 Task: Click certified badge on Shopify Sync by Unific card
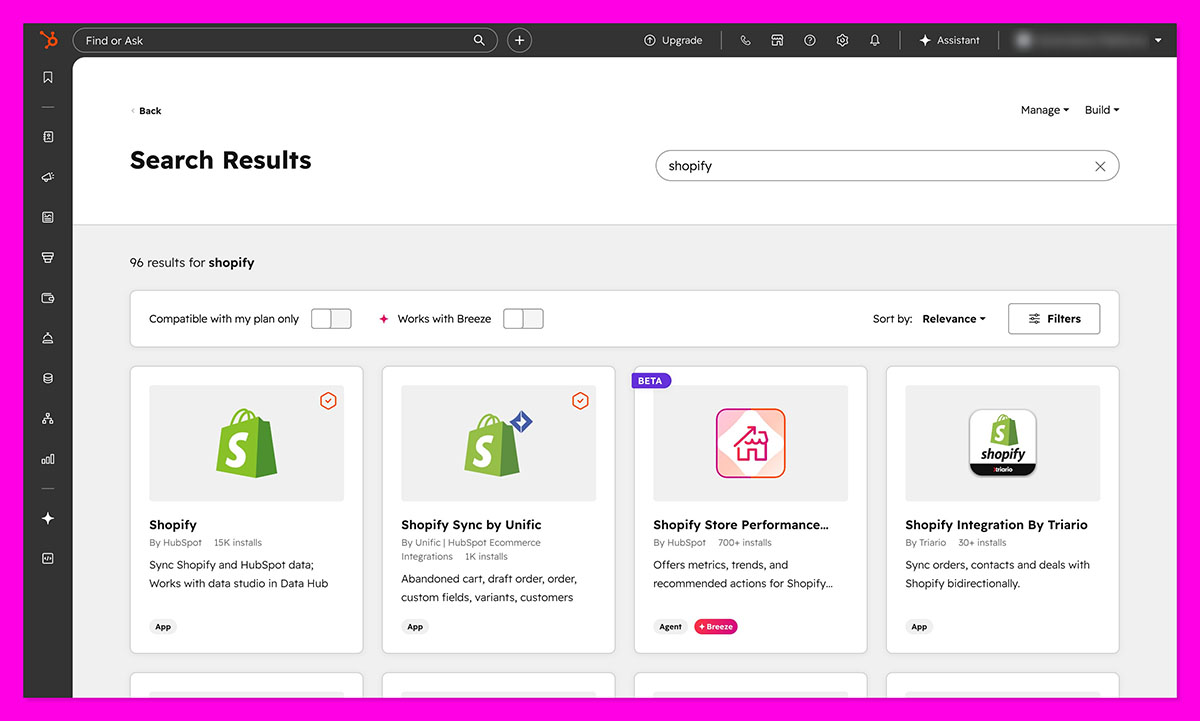tap(580, 401)
